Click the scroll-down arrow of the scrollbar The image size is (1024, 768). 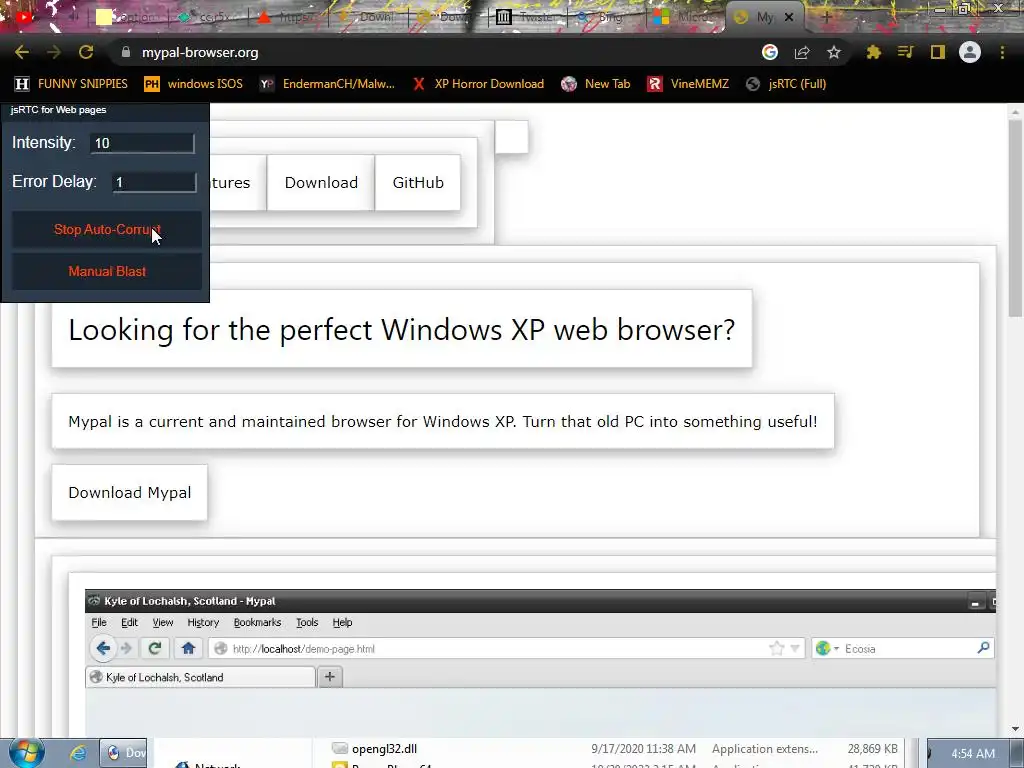pos(1015,729)
